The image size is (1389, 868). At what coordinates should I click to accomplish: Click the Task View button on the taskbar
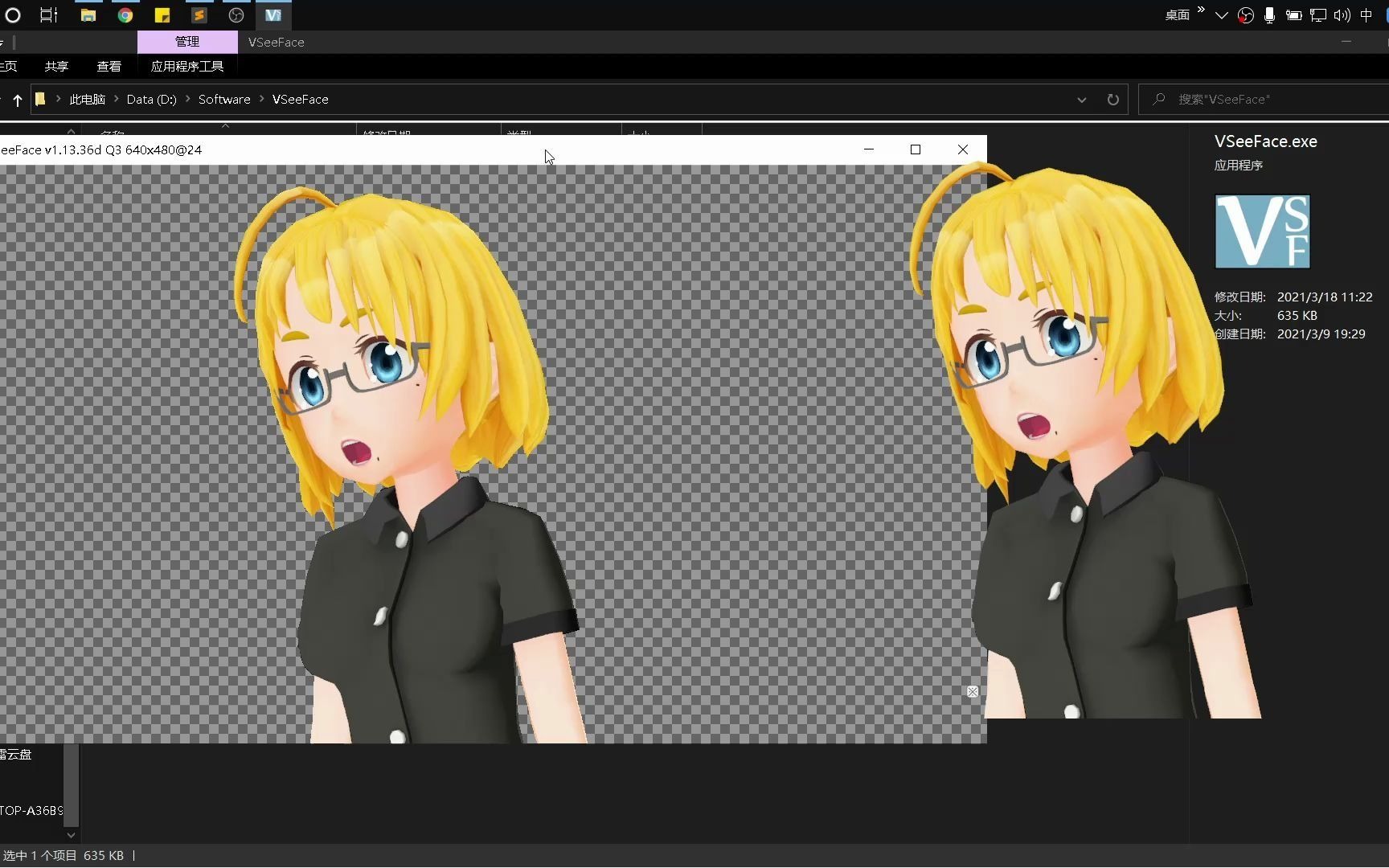pyautogui.click(x=48, y=14)
